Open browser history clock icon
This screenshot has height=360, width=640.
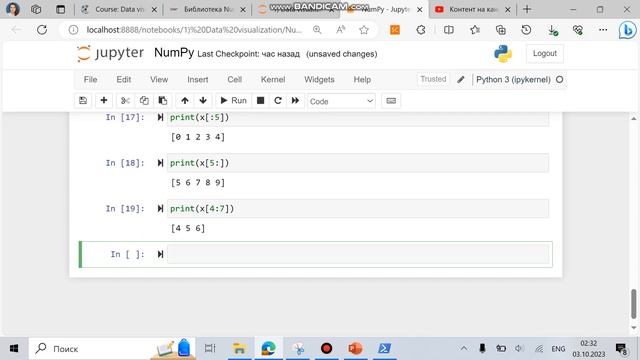coord(526,30)
